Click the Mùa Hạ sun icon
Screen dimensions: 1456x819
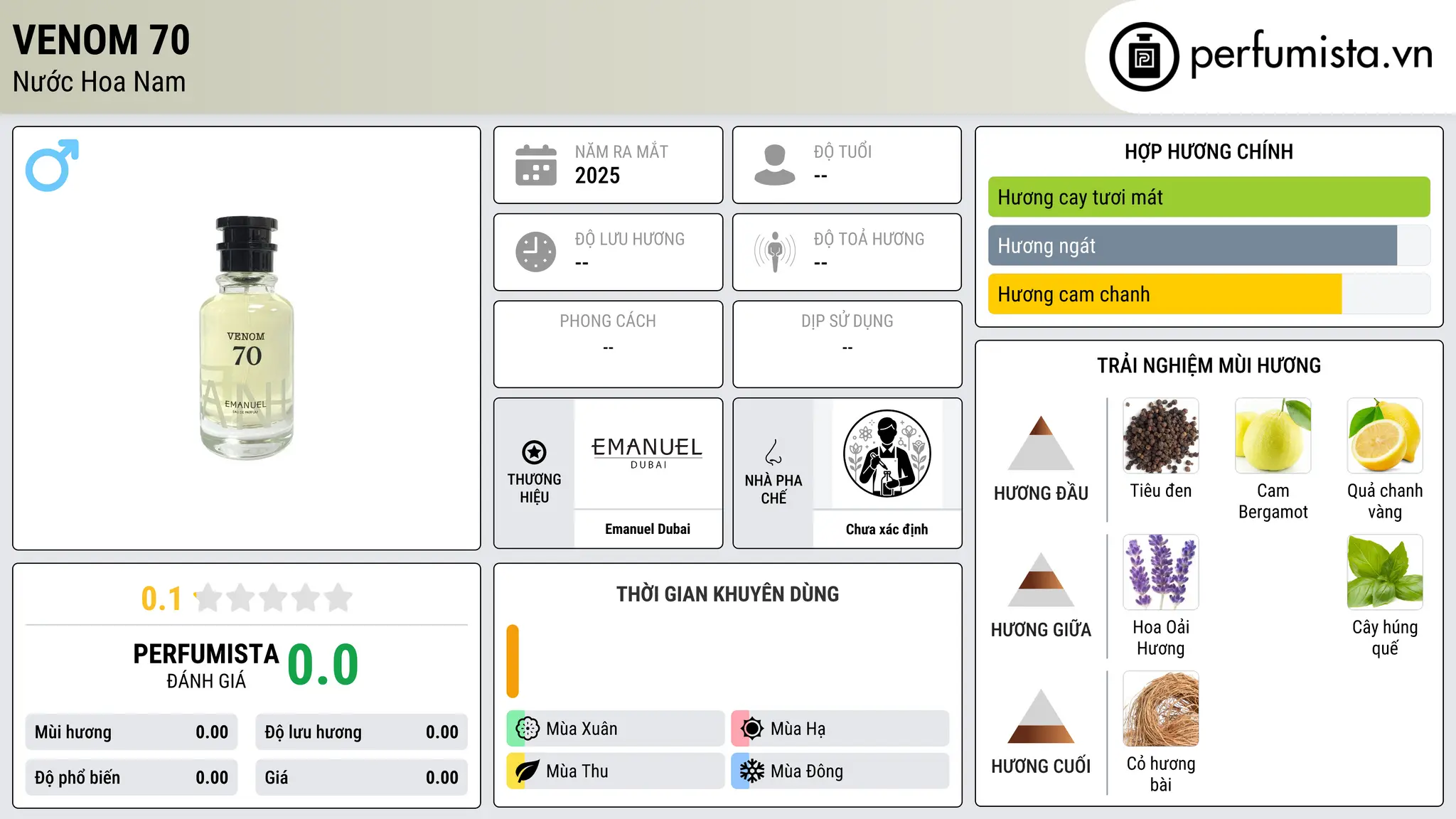(x=751, y=729)
